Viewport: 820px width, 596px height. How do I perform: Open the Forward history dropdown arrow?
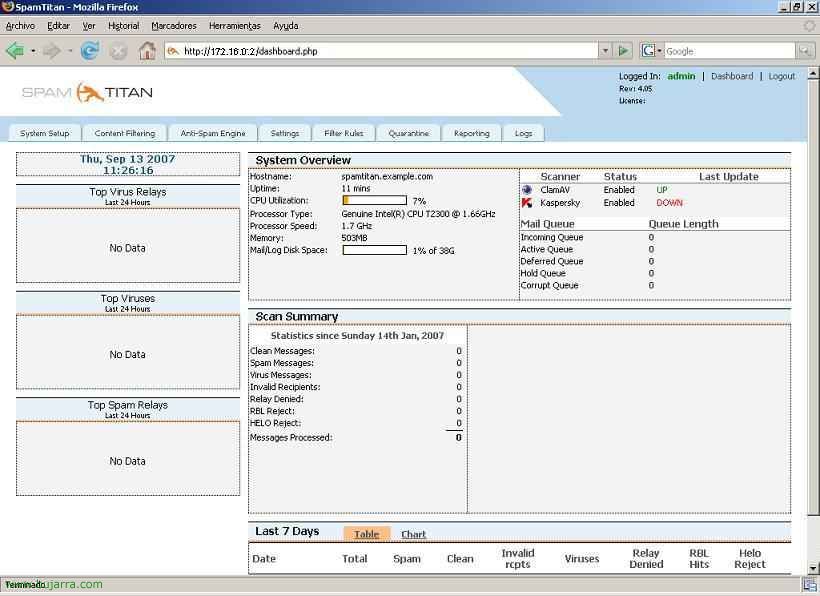coord(70,51)
